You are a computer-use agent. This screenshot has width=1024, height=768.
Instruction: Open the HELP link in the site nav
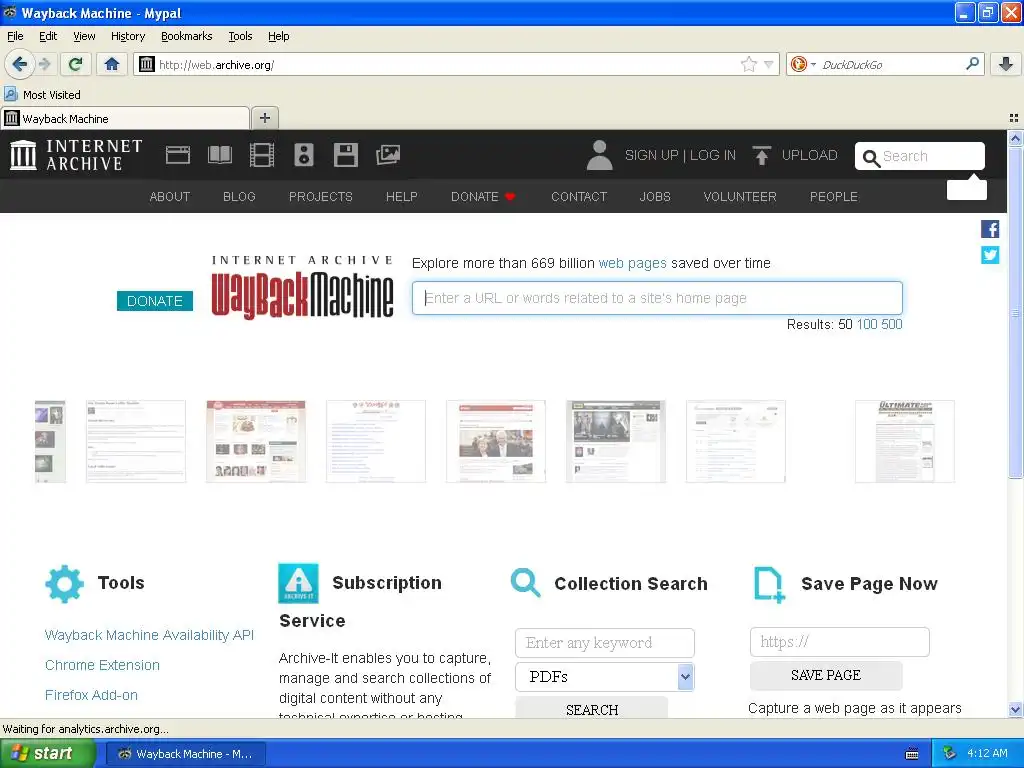(402, 197)
